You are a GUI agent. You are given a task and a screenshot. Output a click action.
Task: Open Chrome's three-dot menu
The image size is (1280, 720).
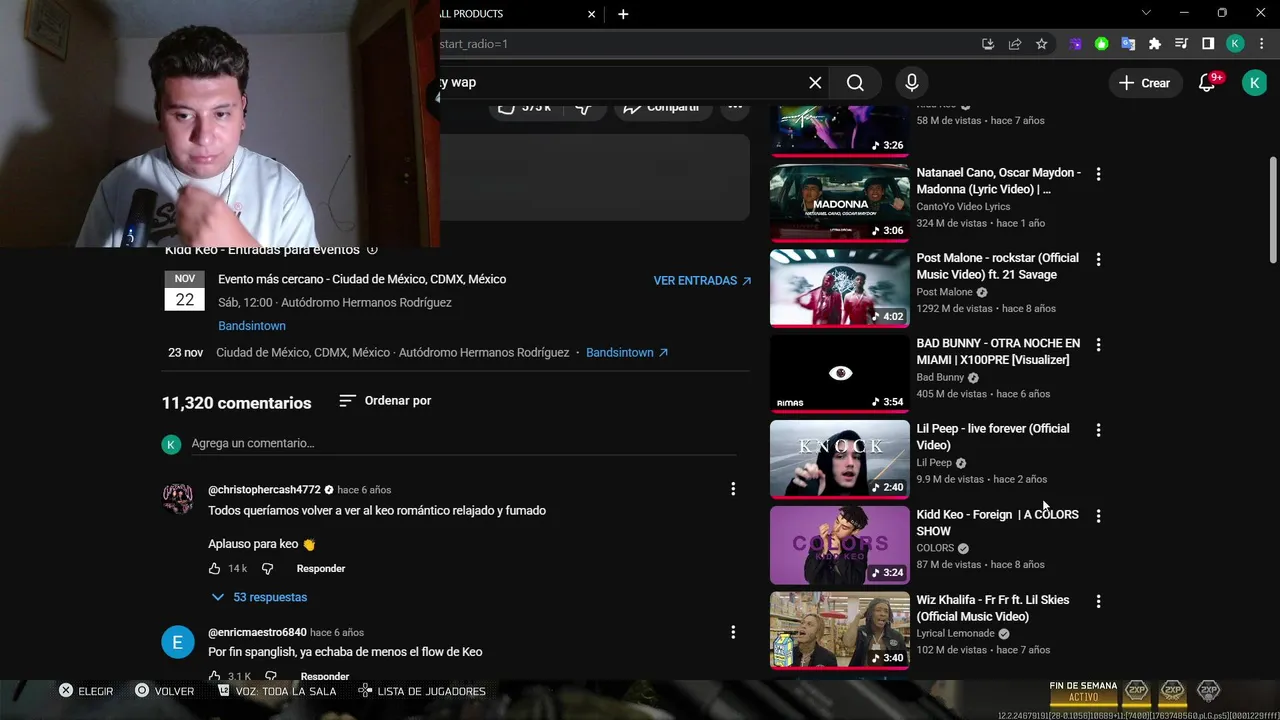(x=1261, y=44)
